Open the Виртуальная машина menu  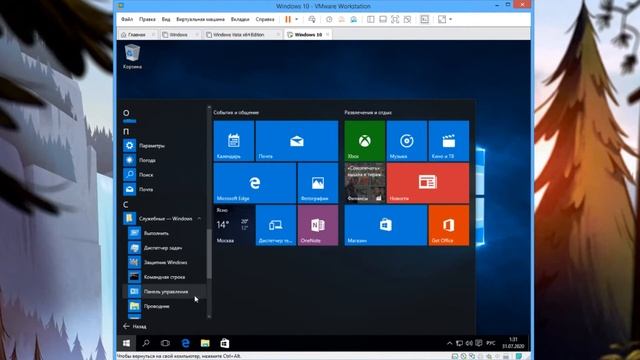[x=200, y=19]
